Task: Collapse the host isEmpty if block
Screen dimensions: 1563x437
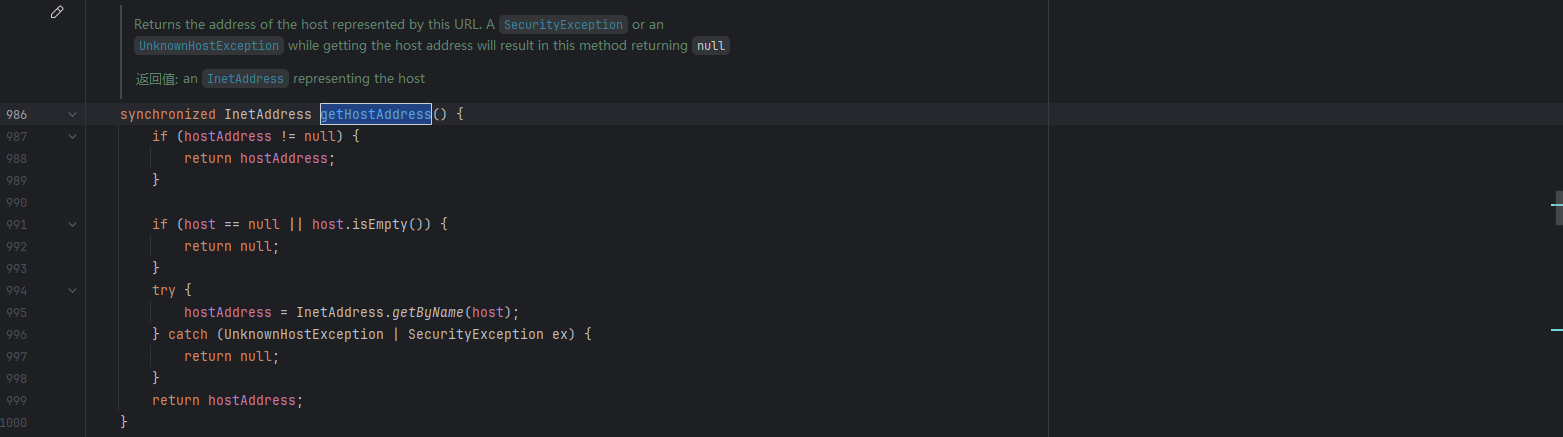Action: pos(72,225)
